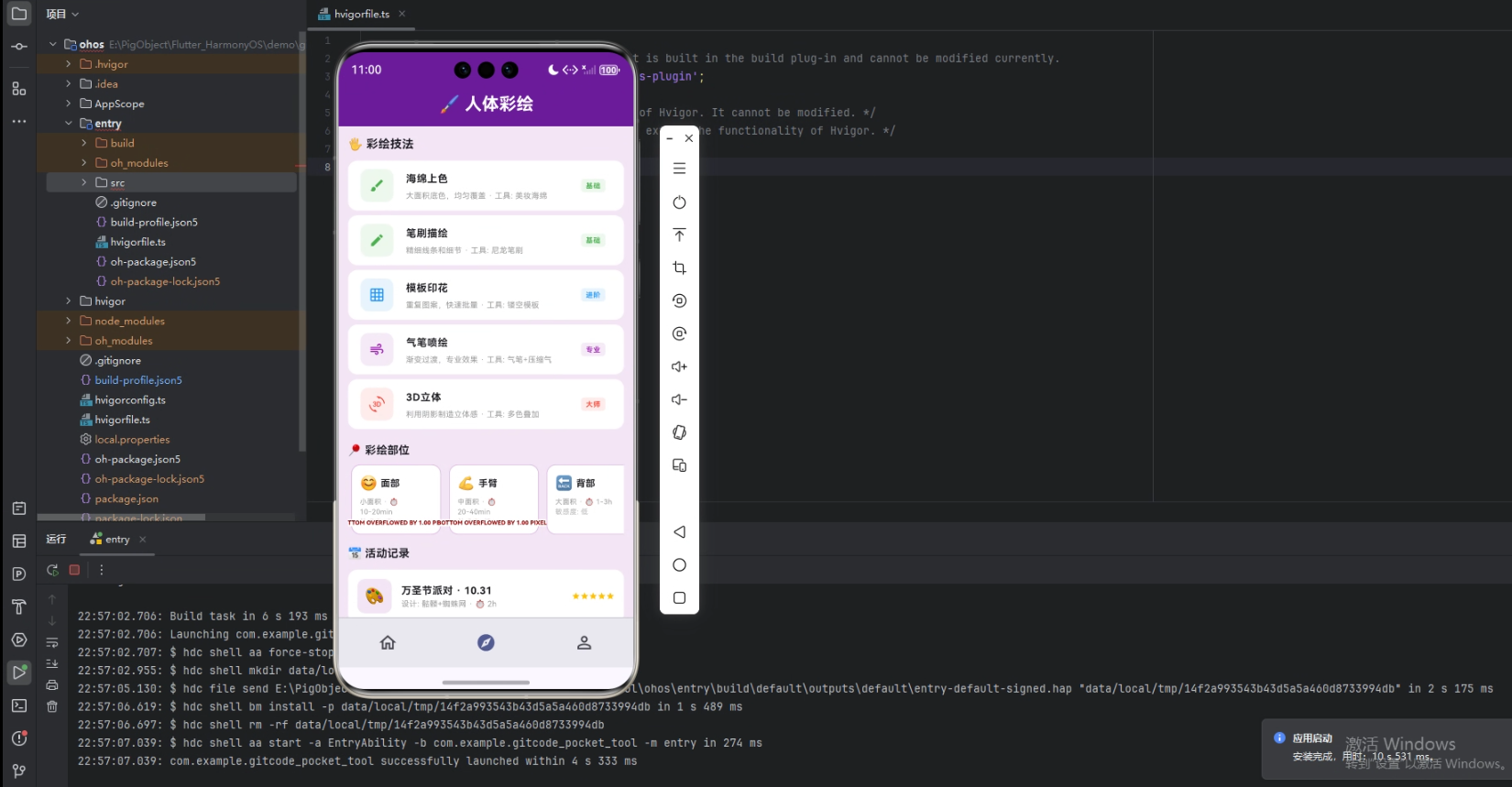Open build-profile.json5 under entry
The image size is (1512, 787).
tap(154, 222)
